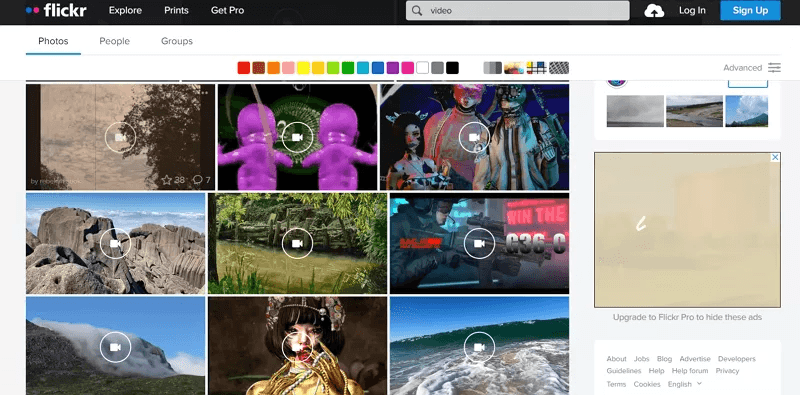The image size is (800, 395).
Task: Filter by shallow depth of field style
Action: pos(514,67)
